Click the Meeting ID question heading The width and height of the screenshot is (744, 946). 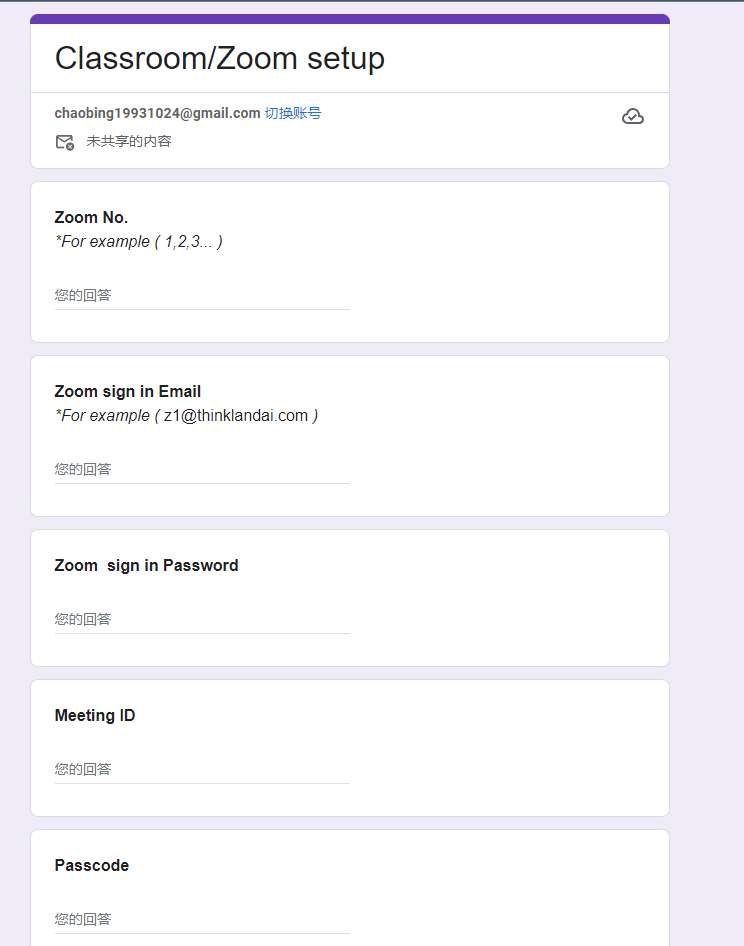pos(94,716)
